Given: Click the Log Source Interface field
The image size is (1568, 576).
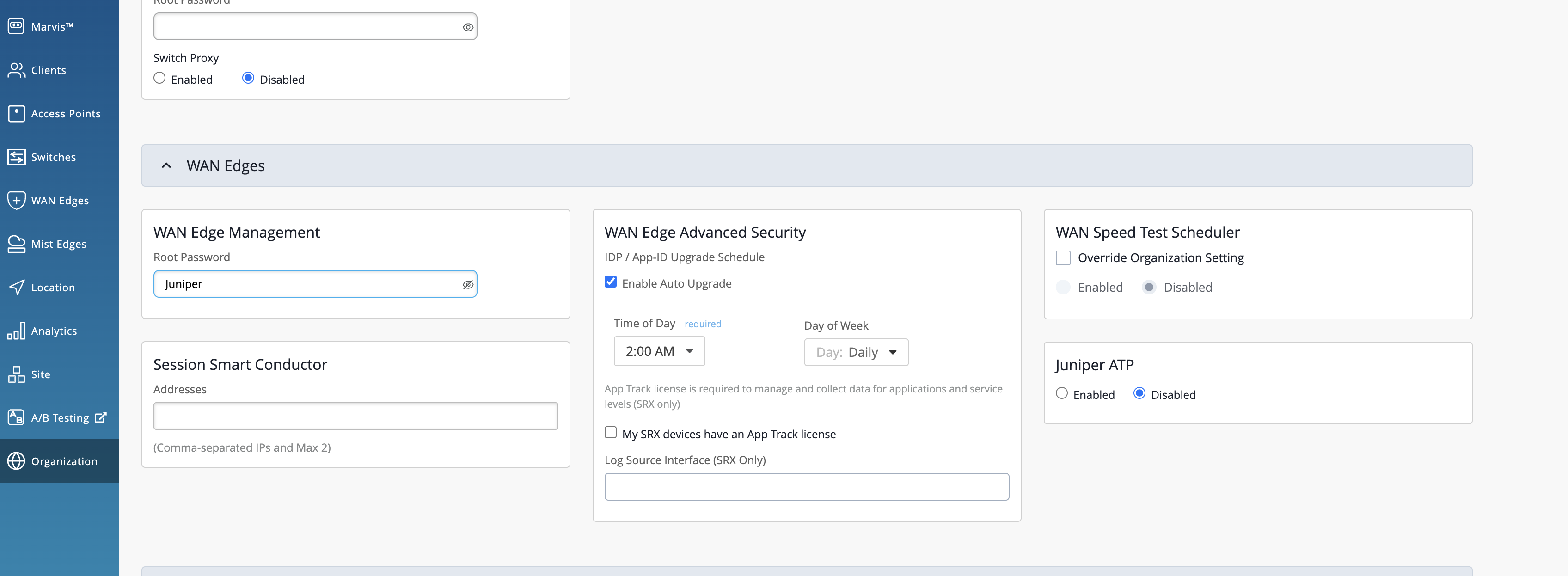Looking at the screenshot, I should point(807,487).
